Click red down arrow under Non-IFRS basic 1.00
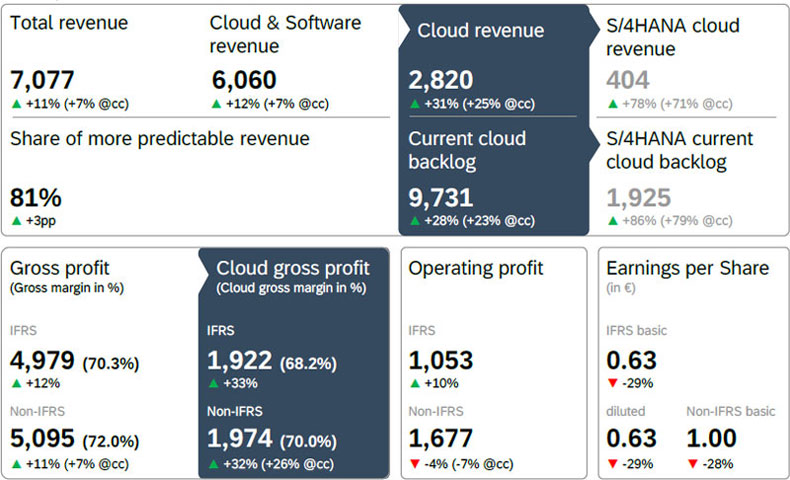This screenshot has width=790, height=480. pyautogui.click(x=693, y=463)
